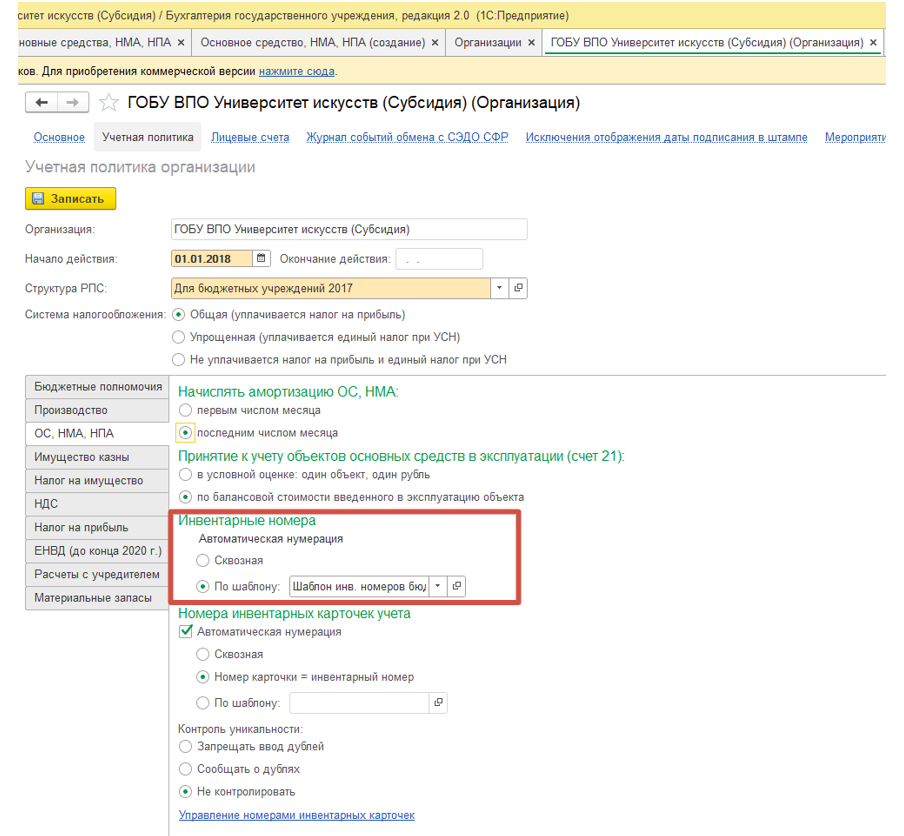
Task: Click the нажмите сюда link
Action: tap(296, 71)
